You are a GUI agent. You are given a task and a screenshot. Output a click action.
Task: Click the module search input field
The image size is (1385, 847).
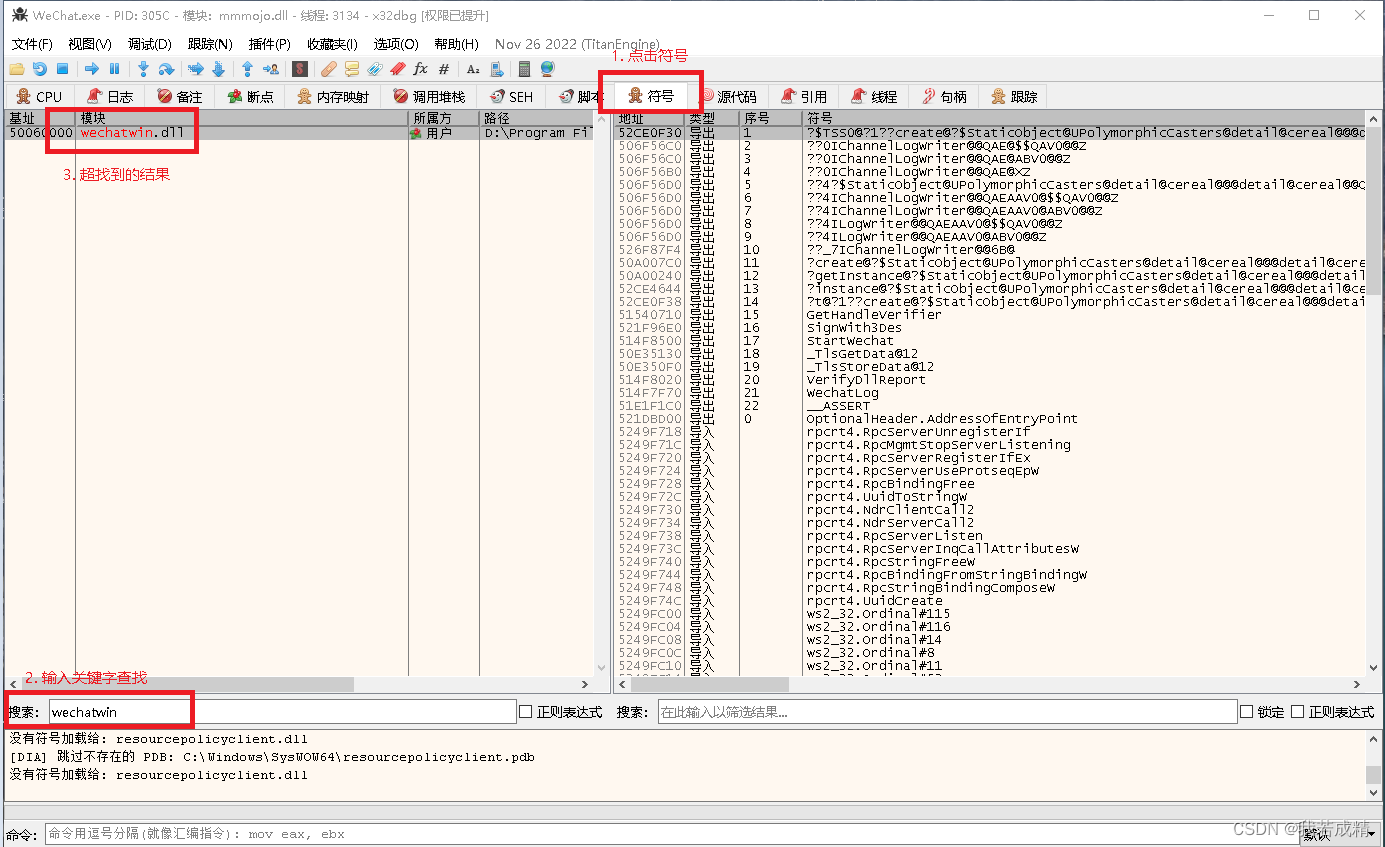281,712
